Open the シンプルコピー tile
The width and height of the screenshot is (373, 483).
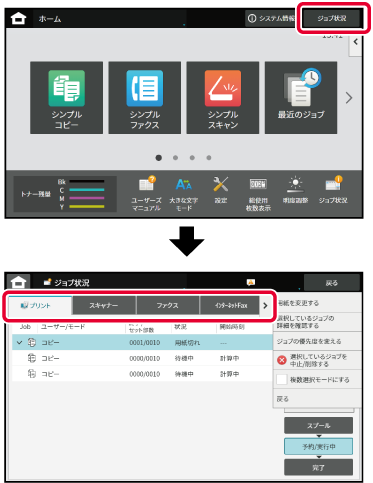[x=66, y=98]
